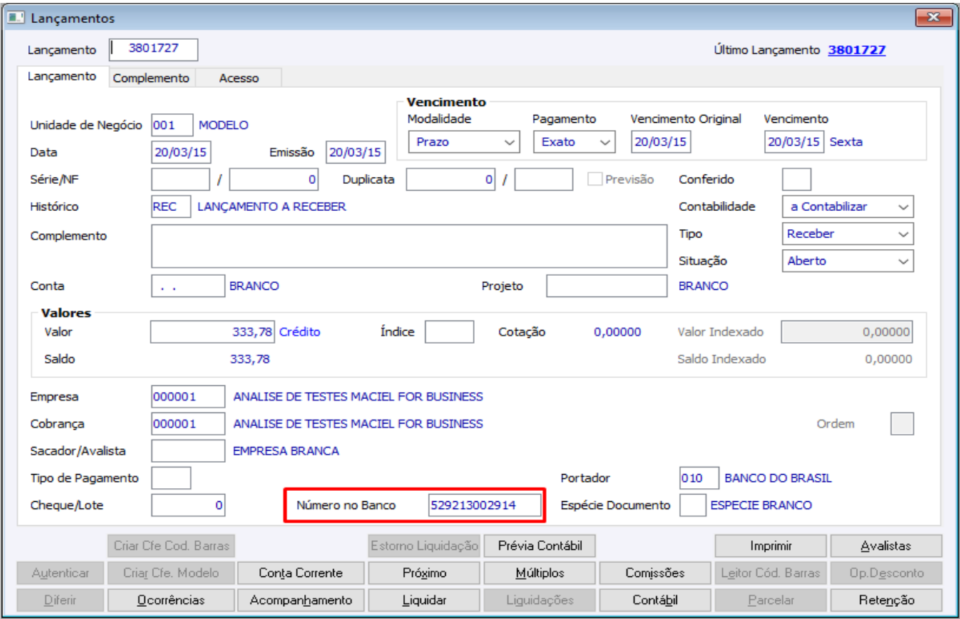This screenshot has height=619, width=960.
Task: Focus the Unidade de Negócio field
Action: tap(172, 125)
